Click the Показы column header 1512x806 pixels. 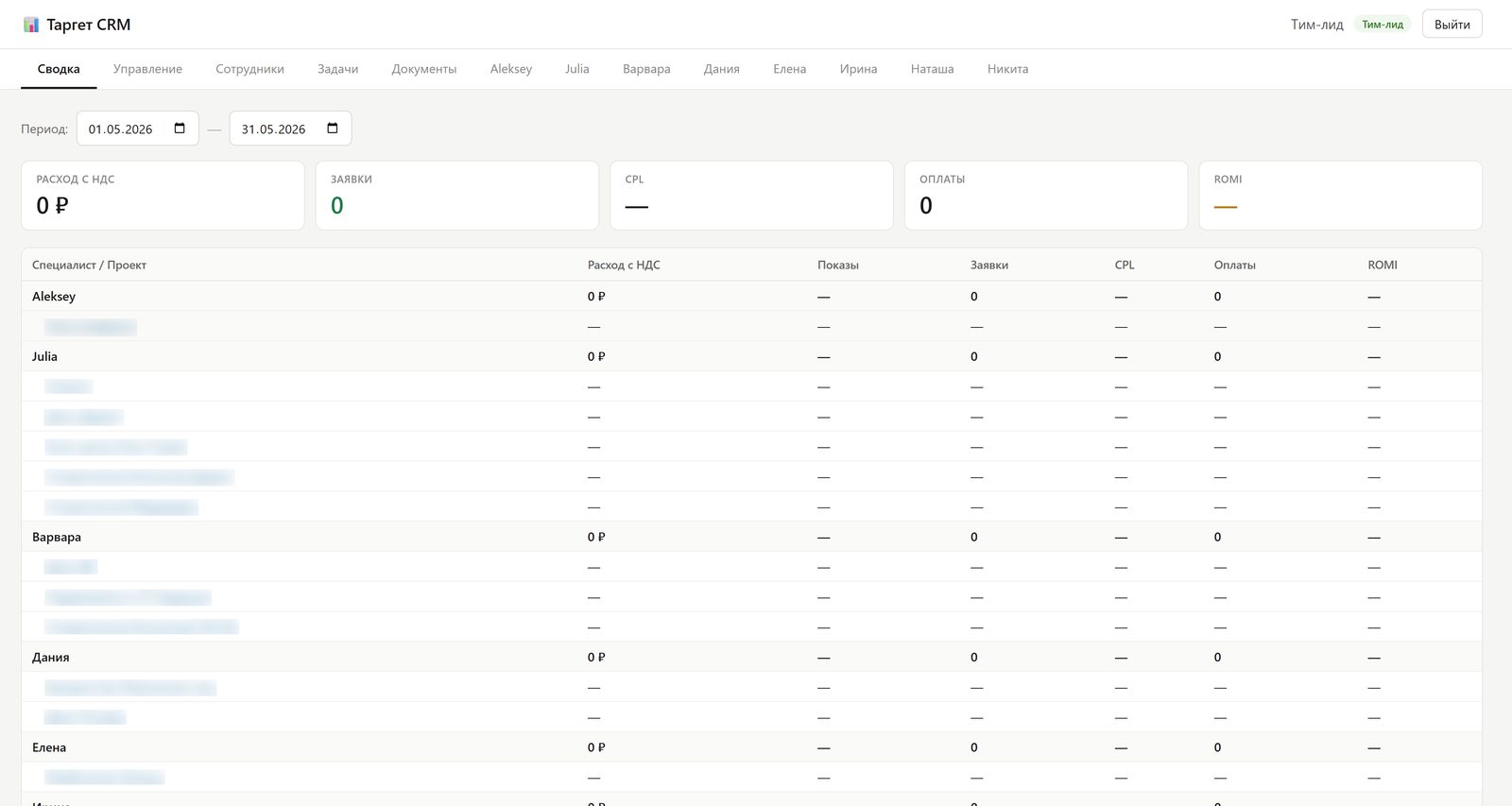[x=838, y=265]
